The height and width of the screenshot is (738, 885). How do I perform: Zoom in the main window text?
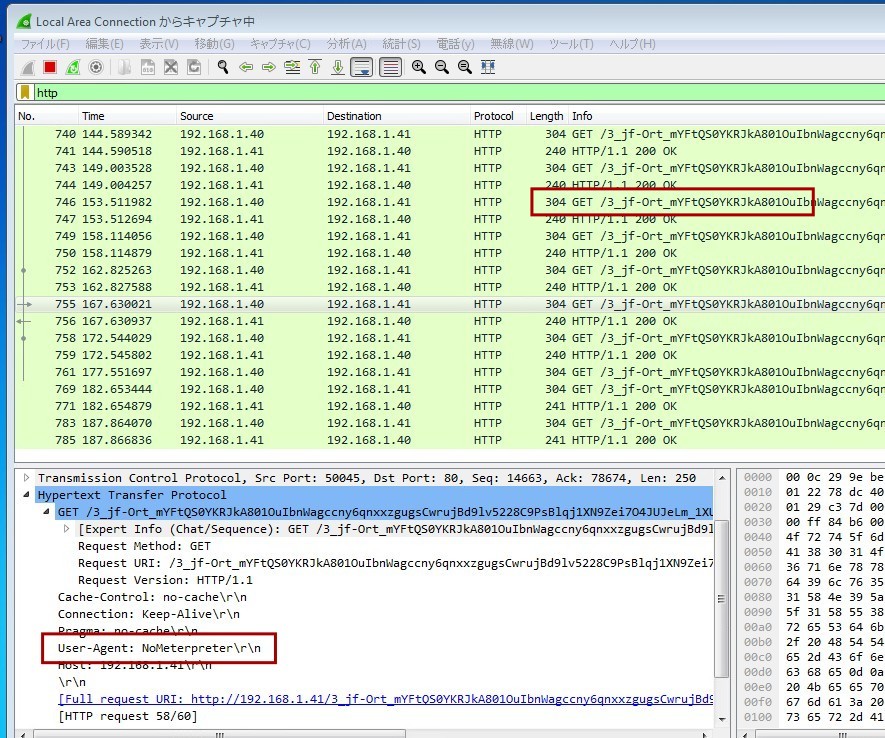pos(419,68)
